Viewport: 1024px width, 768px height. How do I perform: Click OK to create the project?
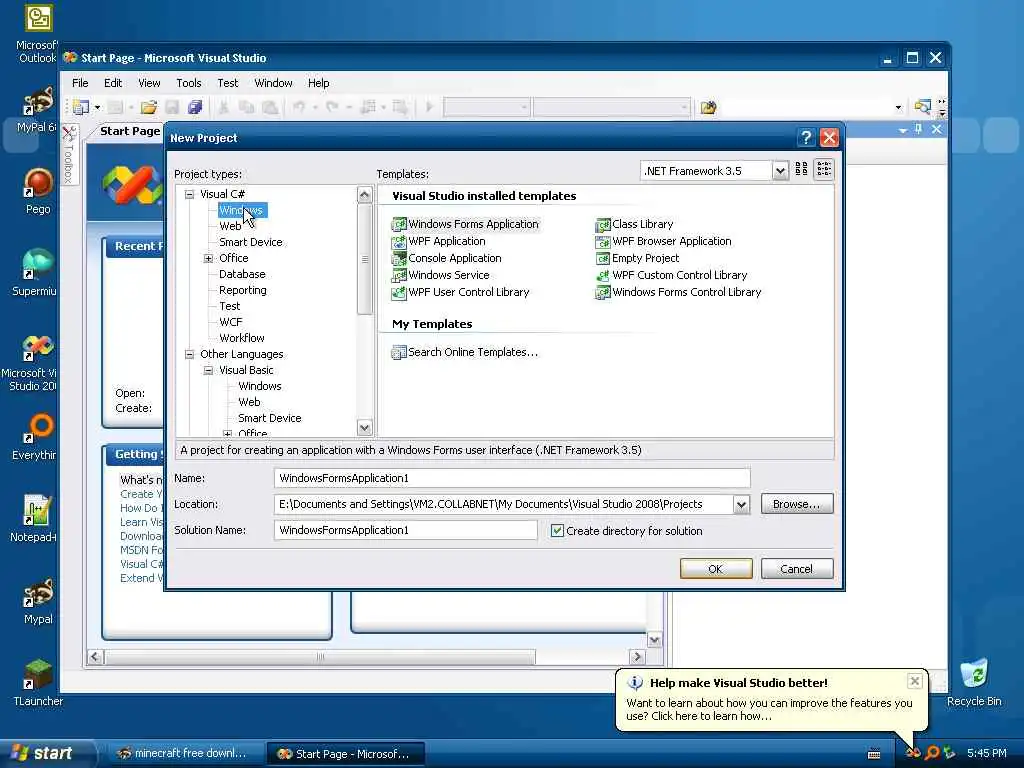coord(716,569)
